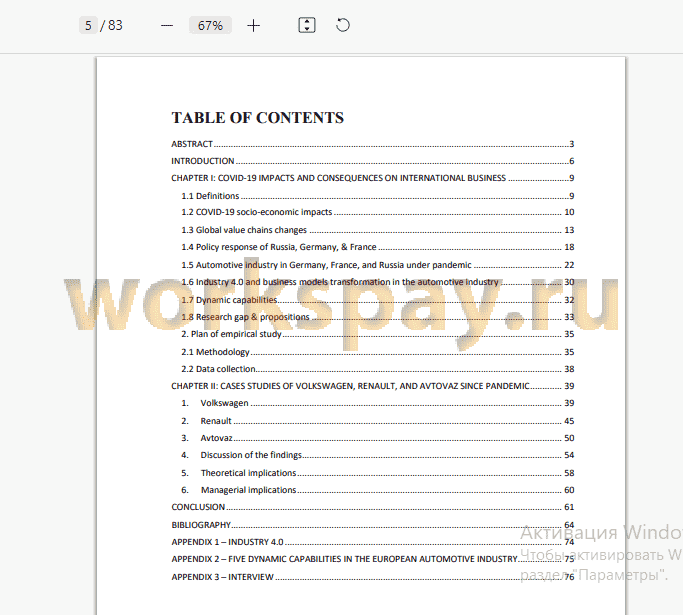Open Chapter II cases studies entry
683x615 pixels.
click(x=372, y=386)
